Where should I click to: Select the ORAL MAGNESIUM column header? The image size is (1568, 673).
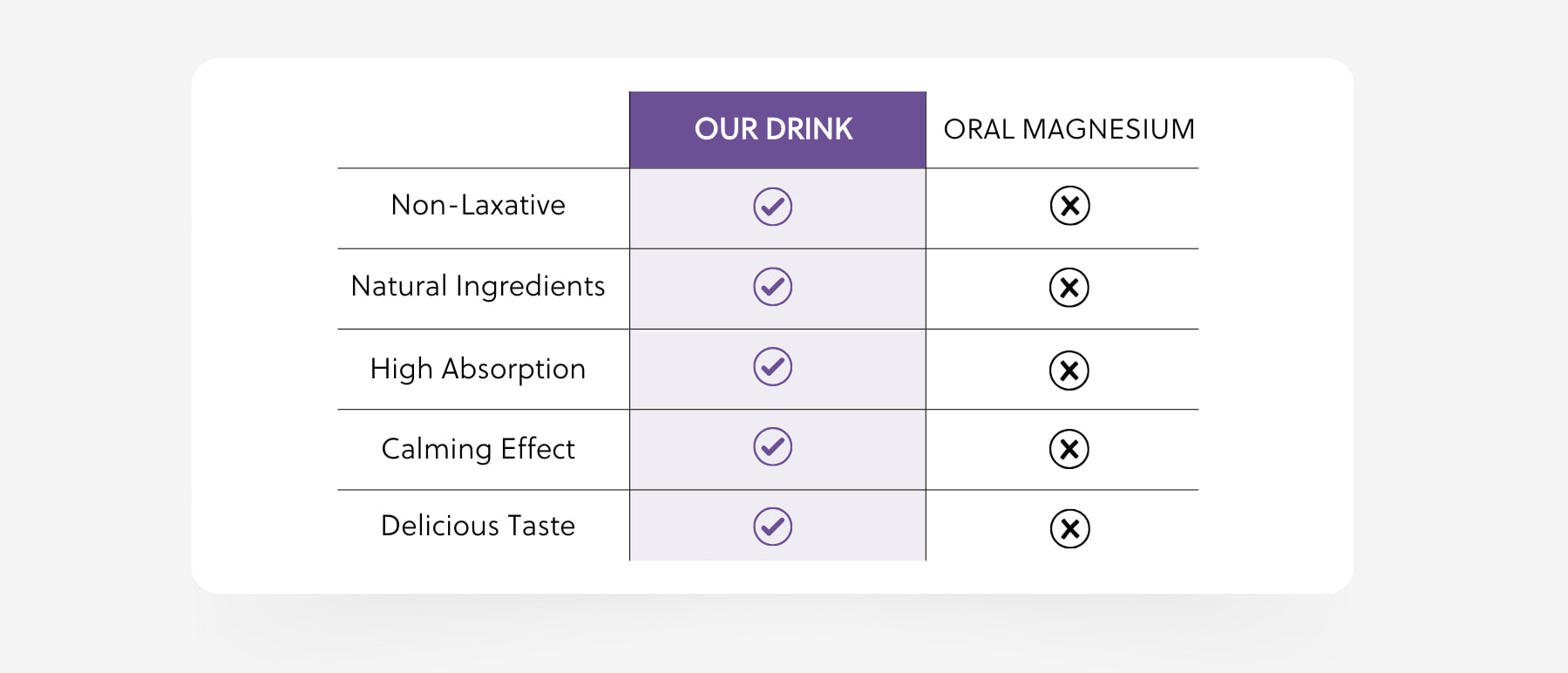(1069, 129)
